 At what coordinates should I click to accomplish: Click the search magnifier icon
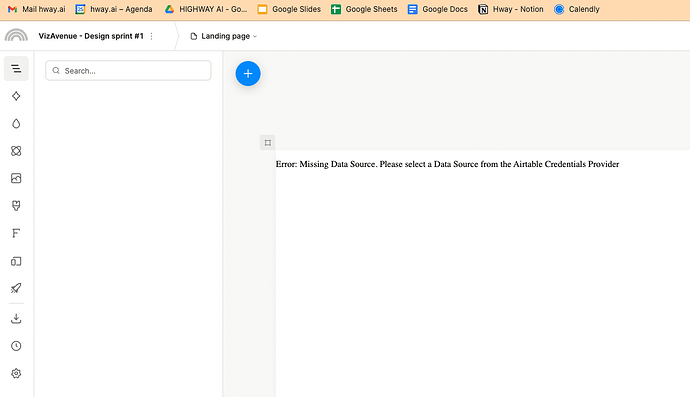click(x=56, y=70)
